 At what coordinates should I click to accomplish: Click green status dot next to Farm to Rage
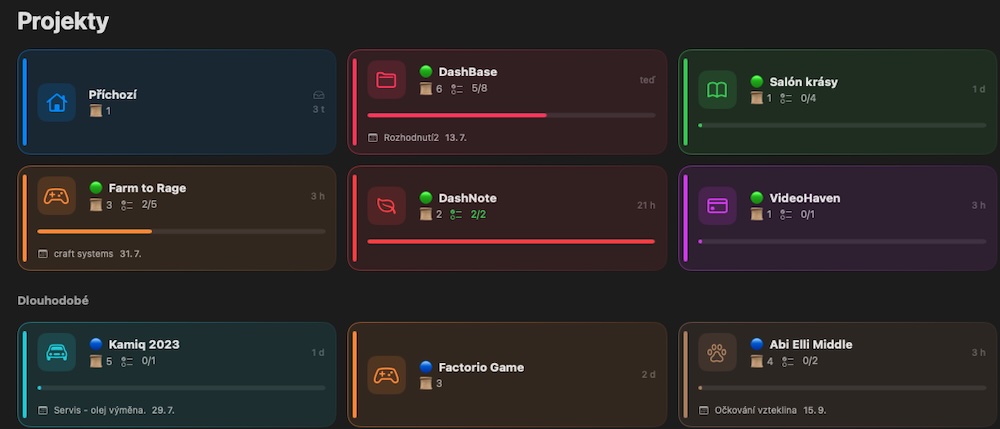point(96,188)
